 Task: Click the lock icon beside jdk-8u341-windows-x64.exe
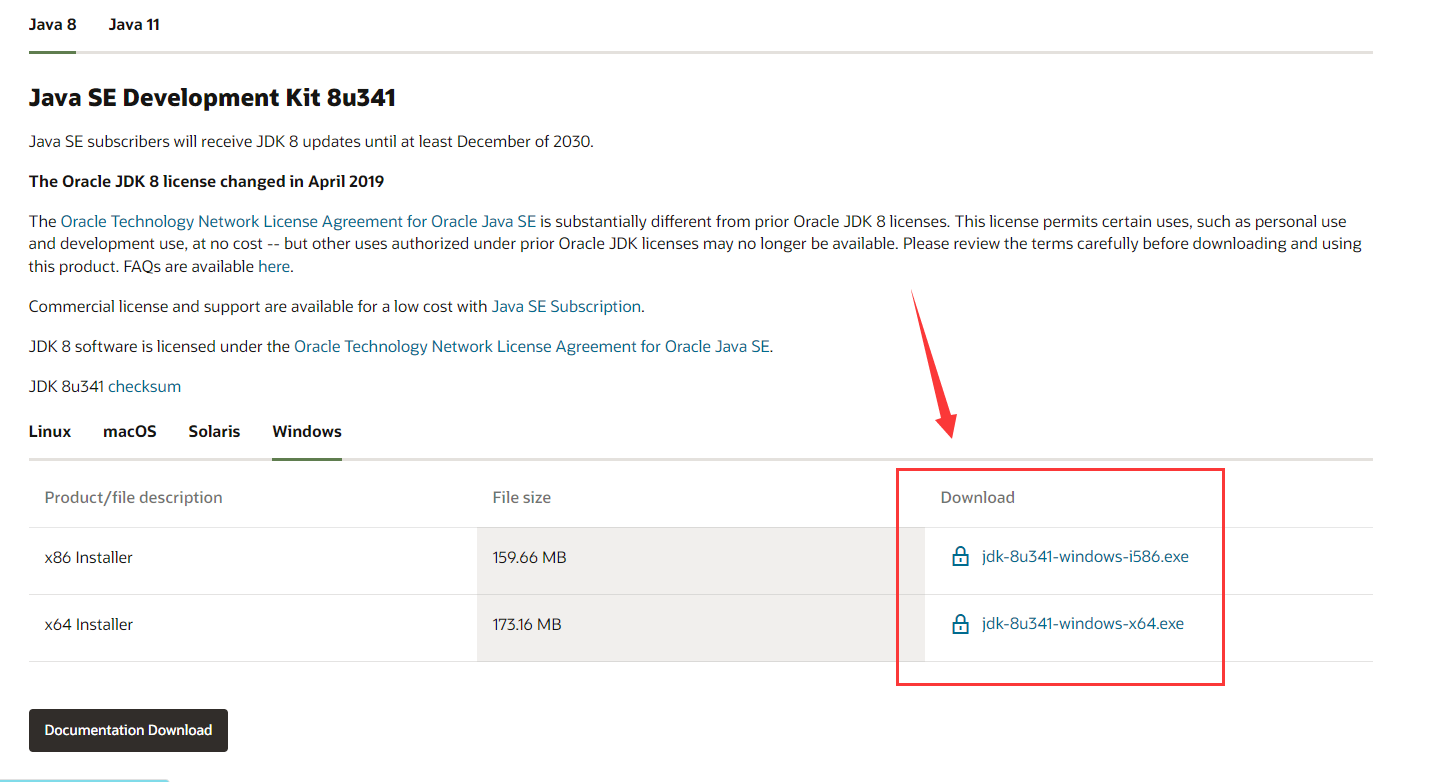click(x=960, y=624)
